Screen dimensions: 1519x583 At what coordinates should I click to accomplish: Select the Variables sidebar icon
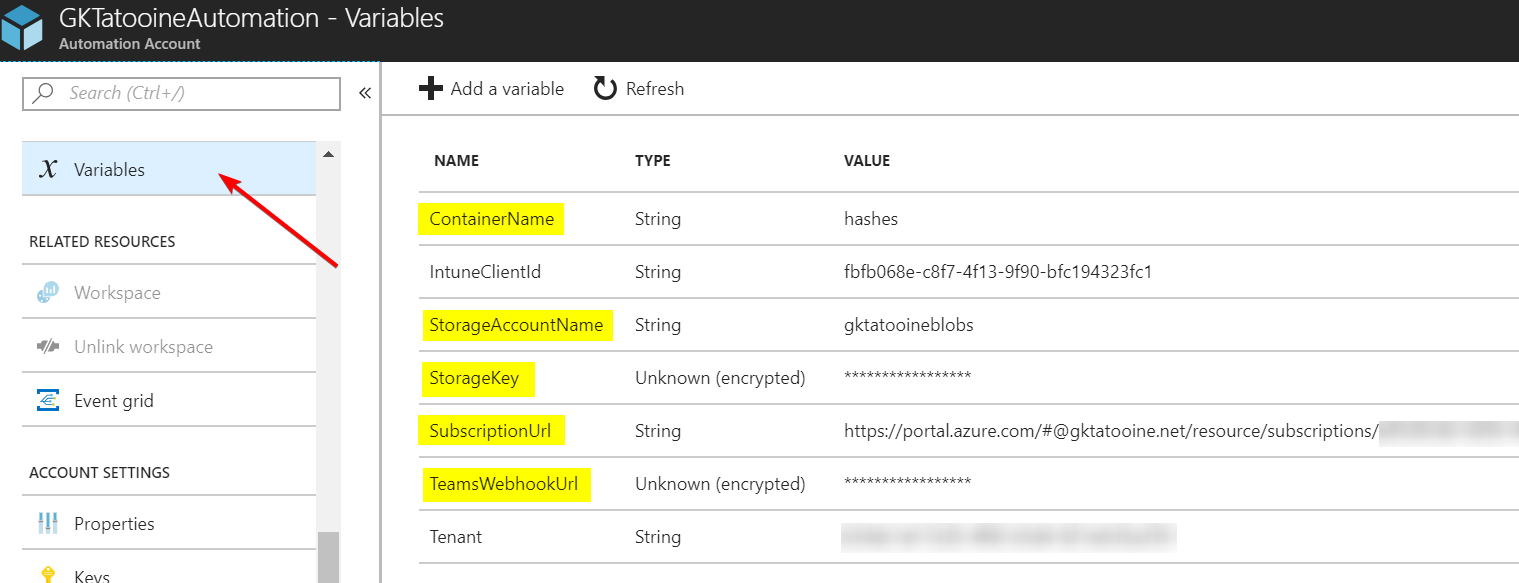tap(50, 168)
